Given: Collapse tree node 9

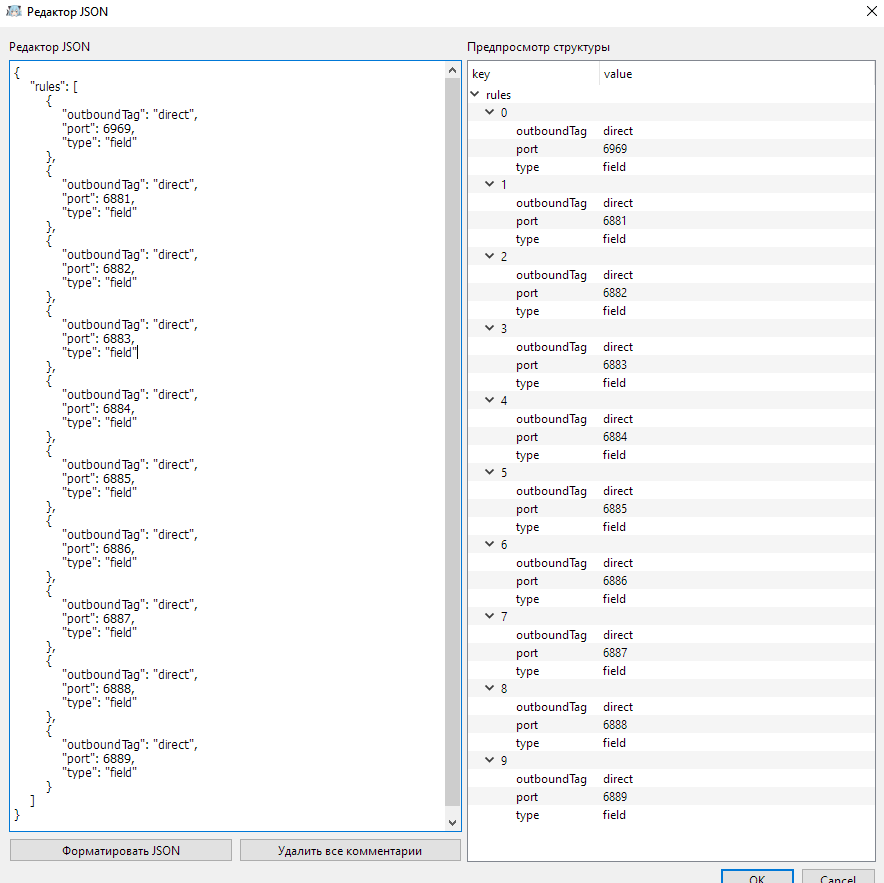Looking at the screenshot, I should (489, 760).
